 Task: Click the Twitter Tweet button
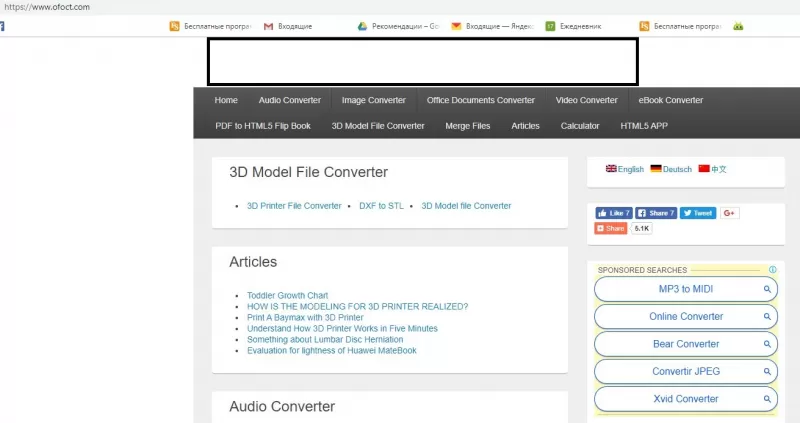698,213
